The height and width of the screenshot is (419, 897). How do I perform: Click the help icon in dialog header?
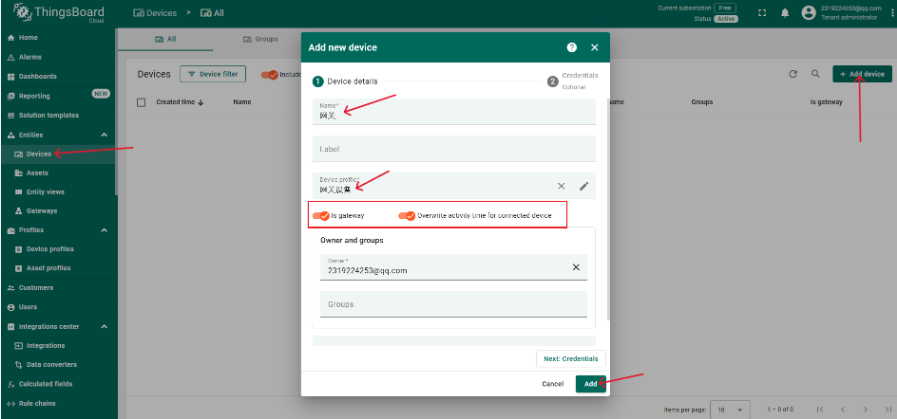(571, 47)
